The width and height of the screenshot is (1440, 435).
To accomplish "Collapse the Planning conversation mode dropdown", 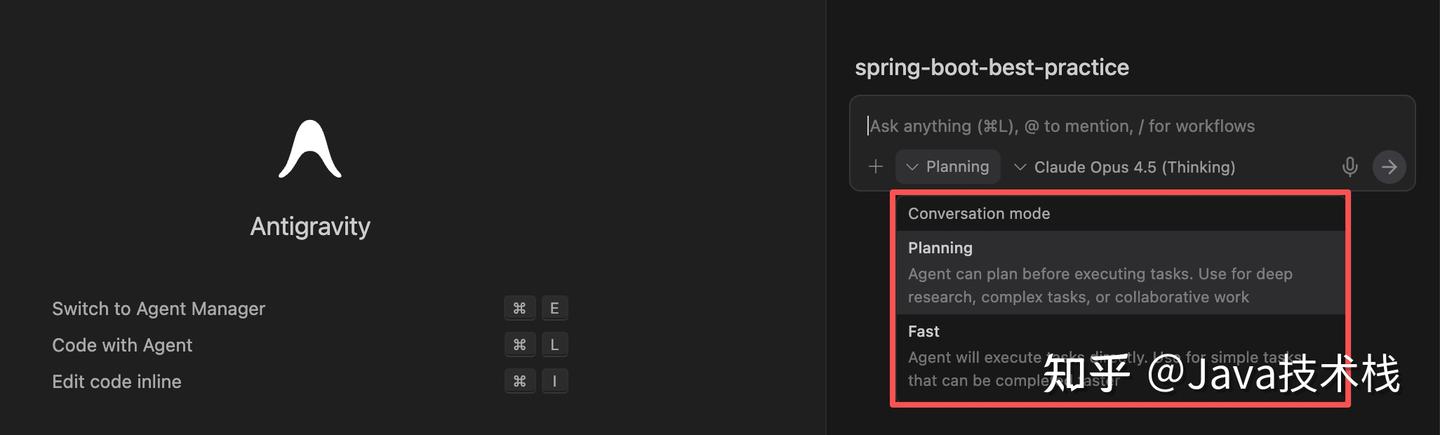I will [x=947, y=167].
